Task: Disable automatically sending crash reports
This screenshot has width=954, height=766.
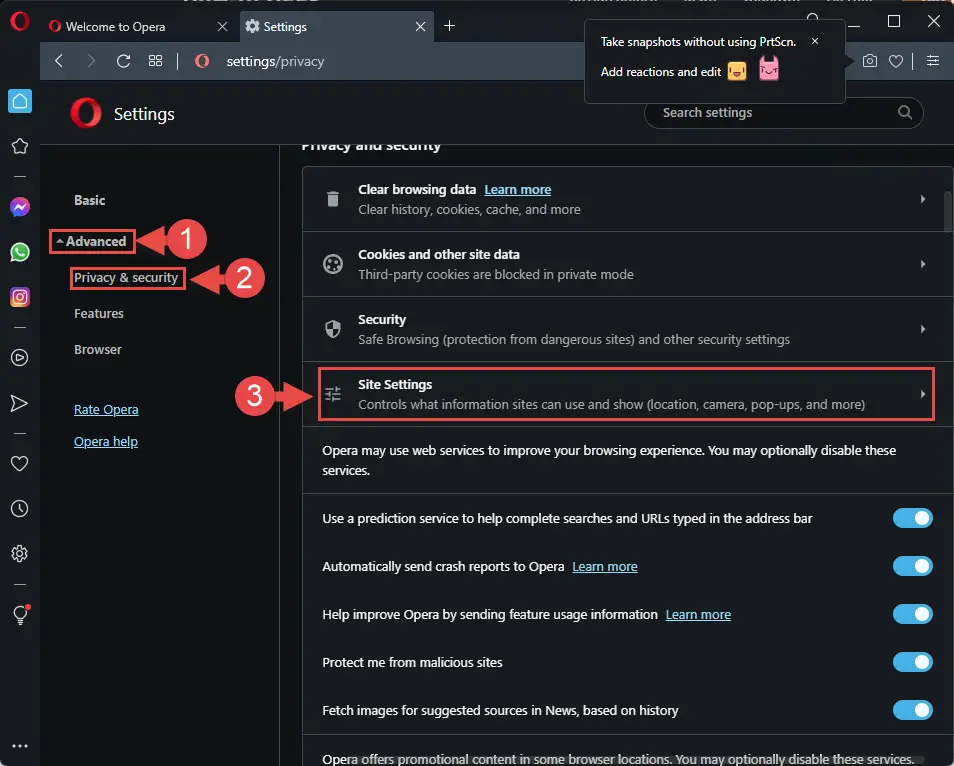Action: [912, 566]
